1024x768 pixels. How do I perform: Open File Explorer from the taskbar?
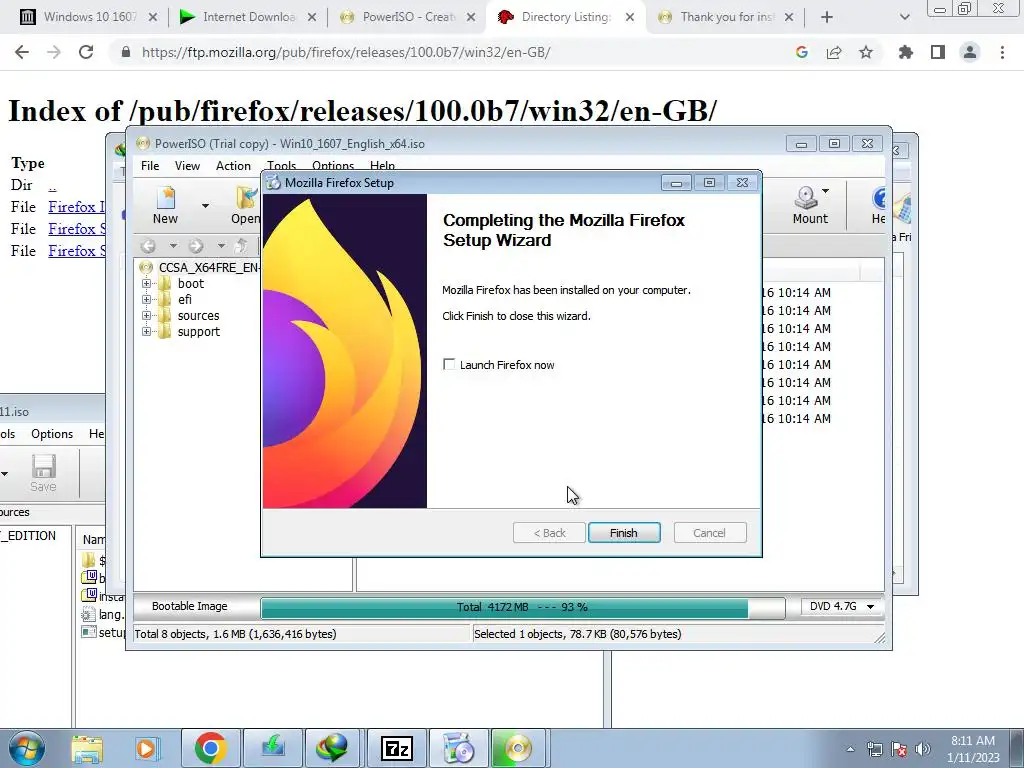click(x=87, y=748)
